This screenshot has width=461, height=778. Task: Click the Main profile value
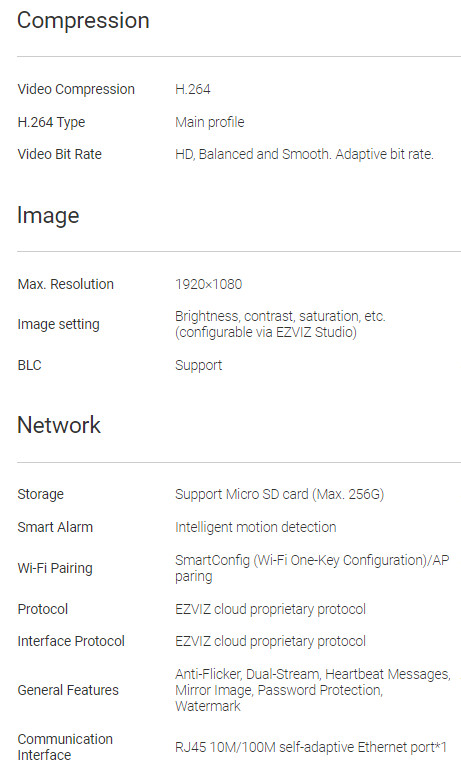coord(209,122)
